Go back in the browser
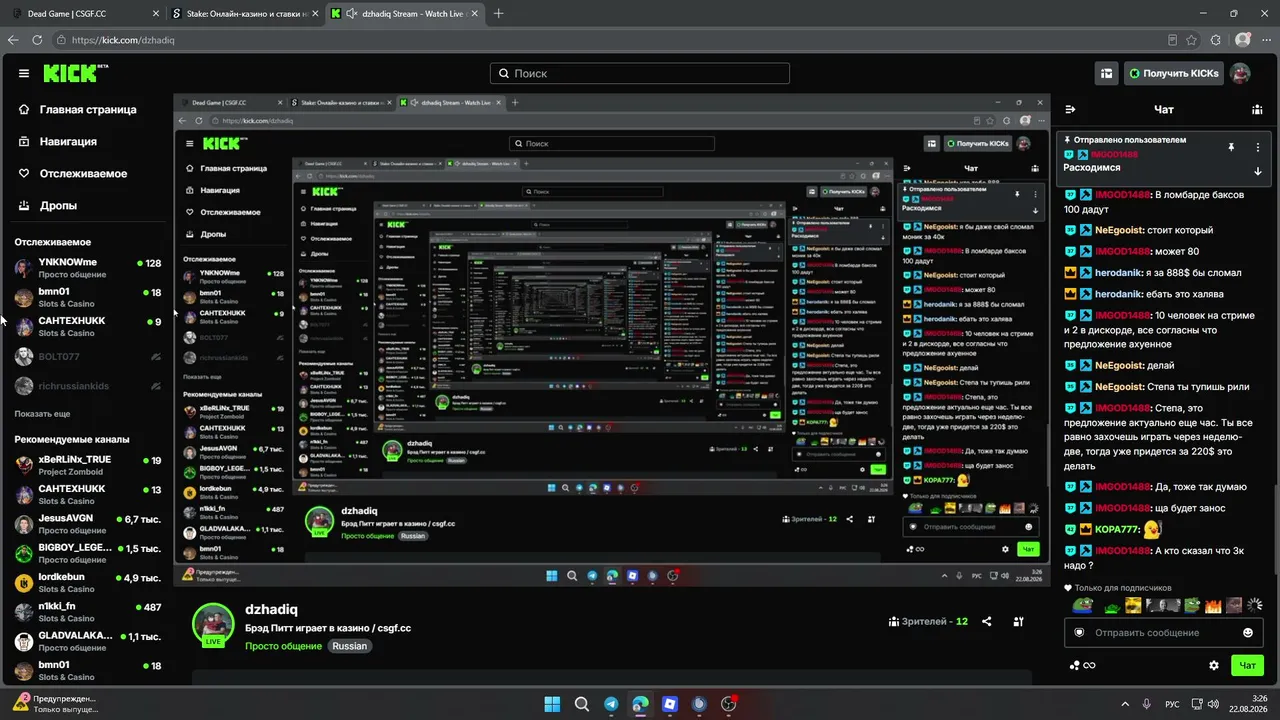Screen dimensions: 1280x720 pyautogui.click(x=13, y=40)
